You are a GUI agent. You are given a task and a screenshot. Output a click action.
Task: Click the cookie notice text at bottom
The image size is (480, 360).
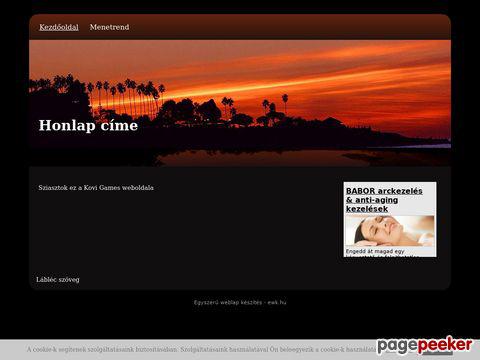pos(202,350)
